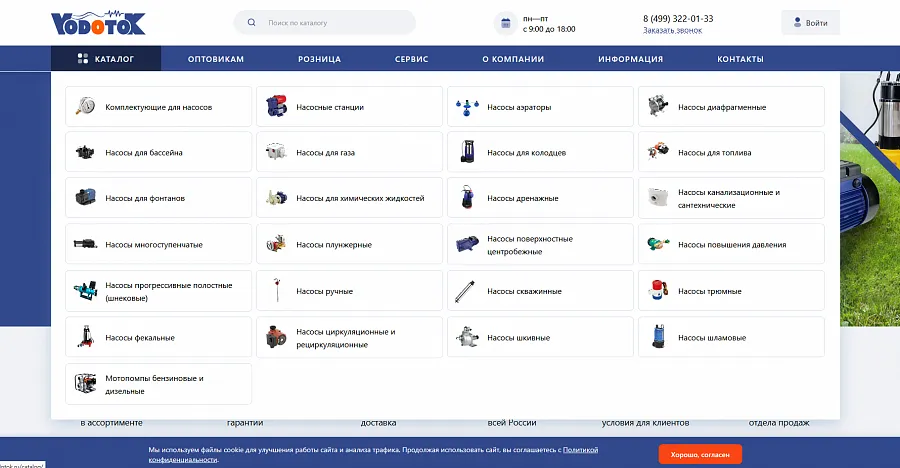The image size is (900, 468).
Task: Click the Насосы ручные icon
Action: [277, 291]
